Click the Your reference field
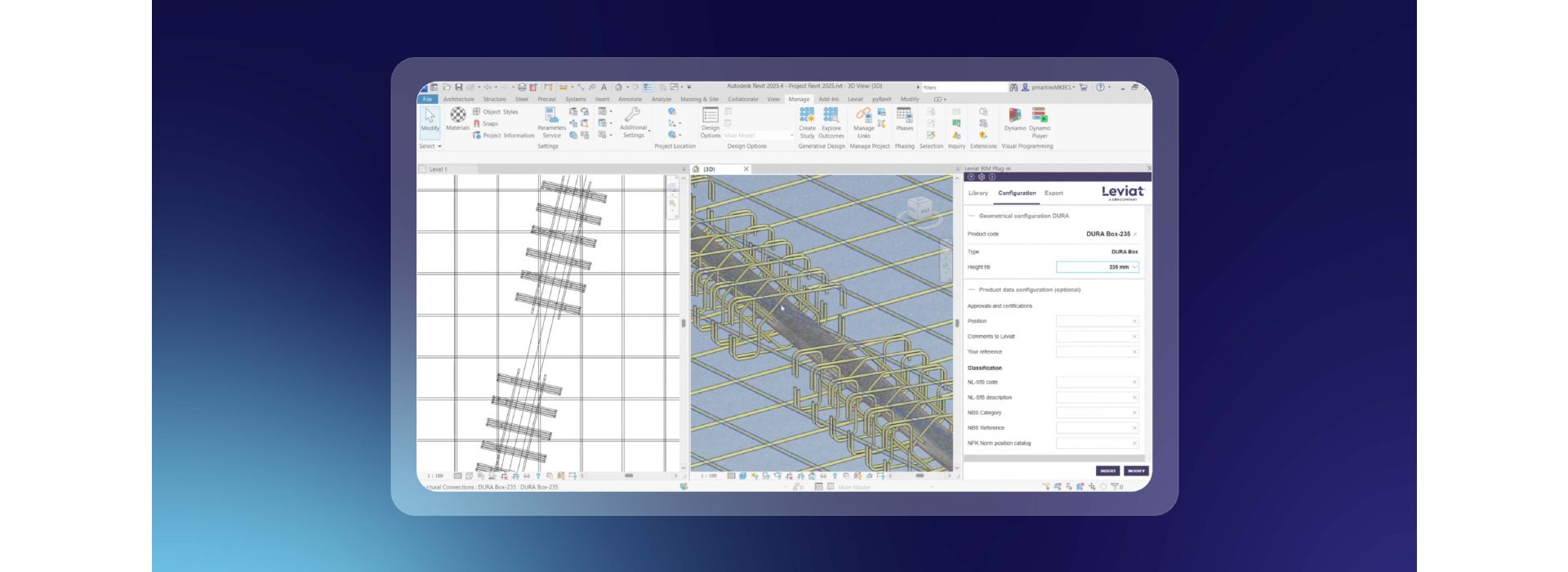Screen dimensions: 1568x572 (1097, 352)
